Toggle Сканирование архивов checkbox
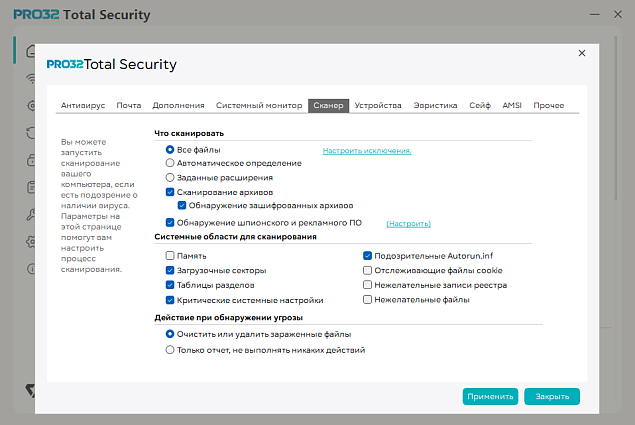The height and width of the screenshot is (425, 635). (x=170, y=192)
